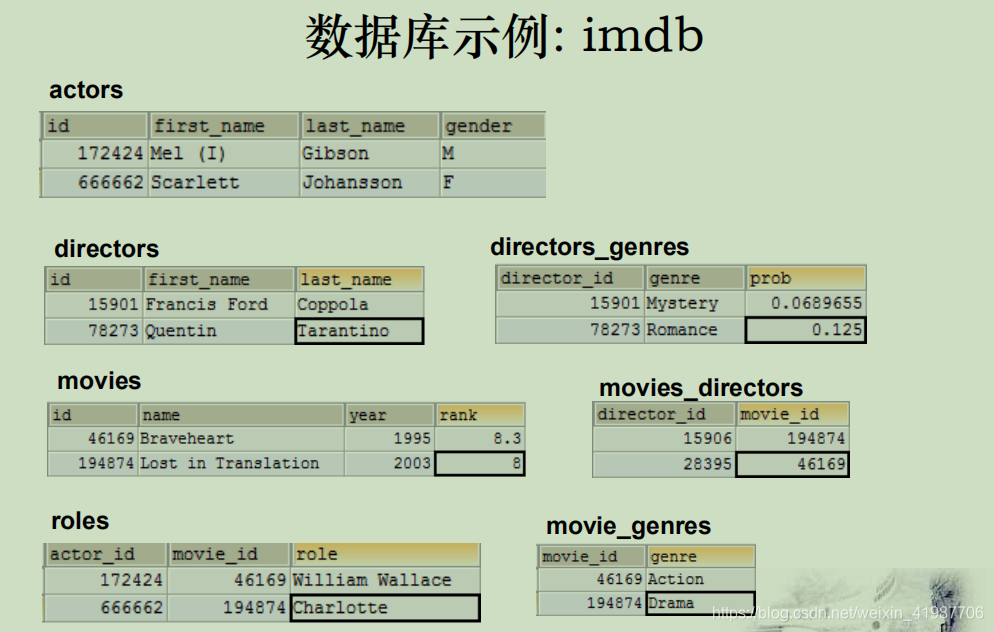This screenshot has width=994, height=632.
Task: Click the slide title ending in imdb
Action: pyautogui.click(x=504, y=37)
